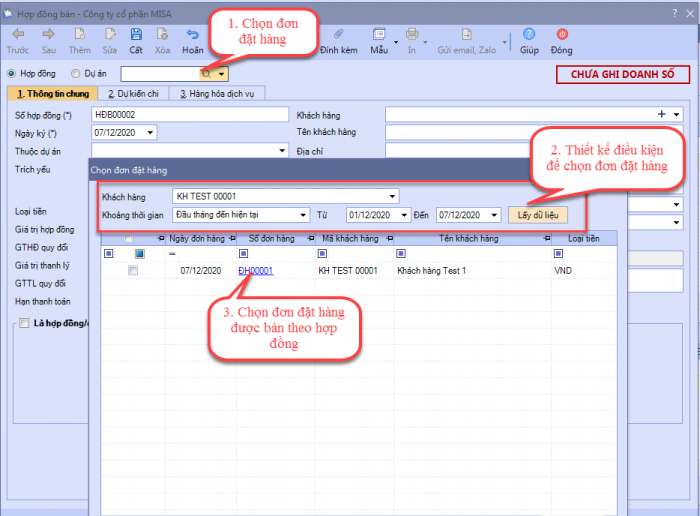Click the Xóa (delete) toolbar icon
The image size is (700, 516).
pos(162,35)
